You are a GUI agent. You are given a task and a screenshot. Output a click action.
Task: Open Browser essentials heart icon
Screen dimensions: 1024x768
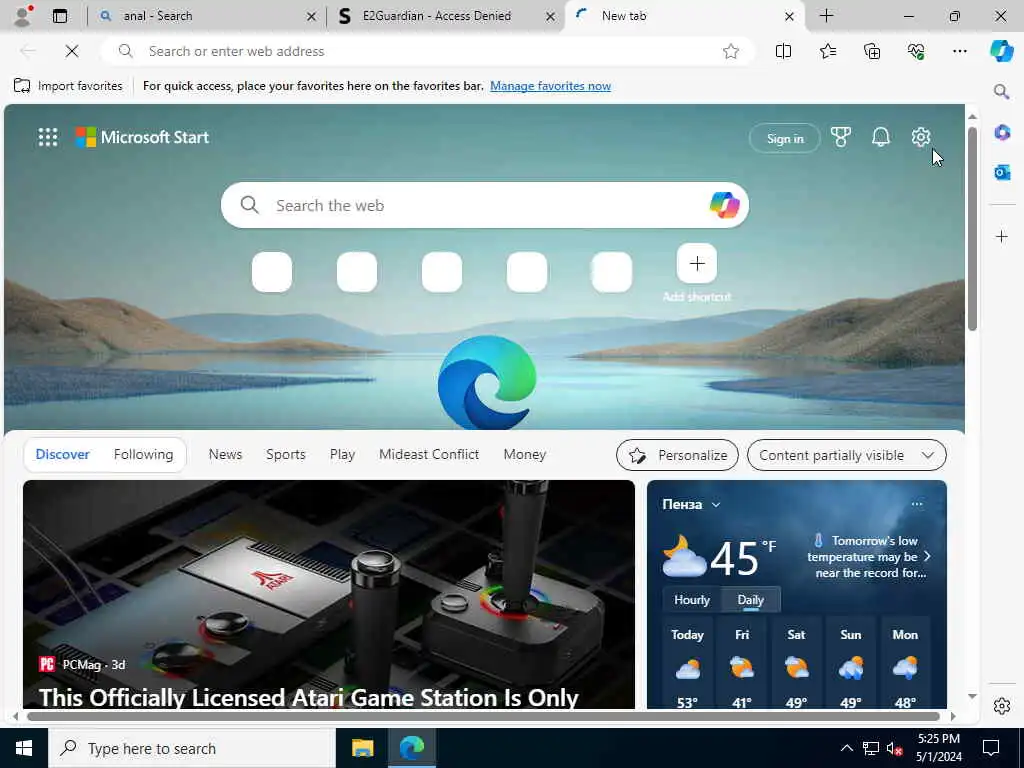point(916,51)
